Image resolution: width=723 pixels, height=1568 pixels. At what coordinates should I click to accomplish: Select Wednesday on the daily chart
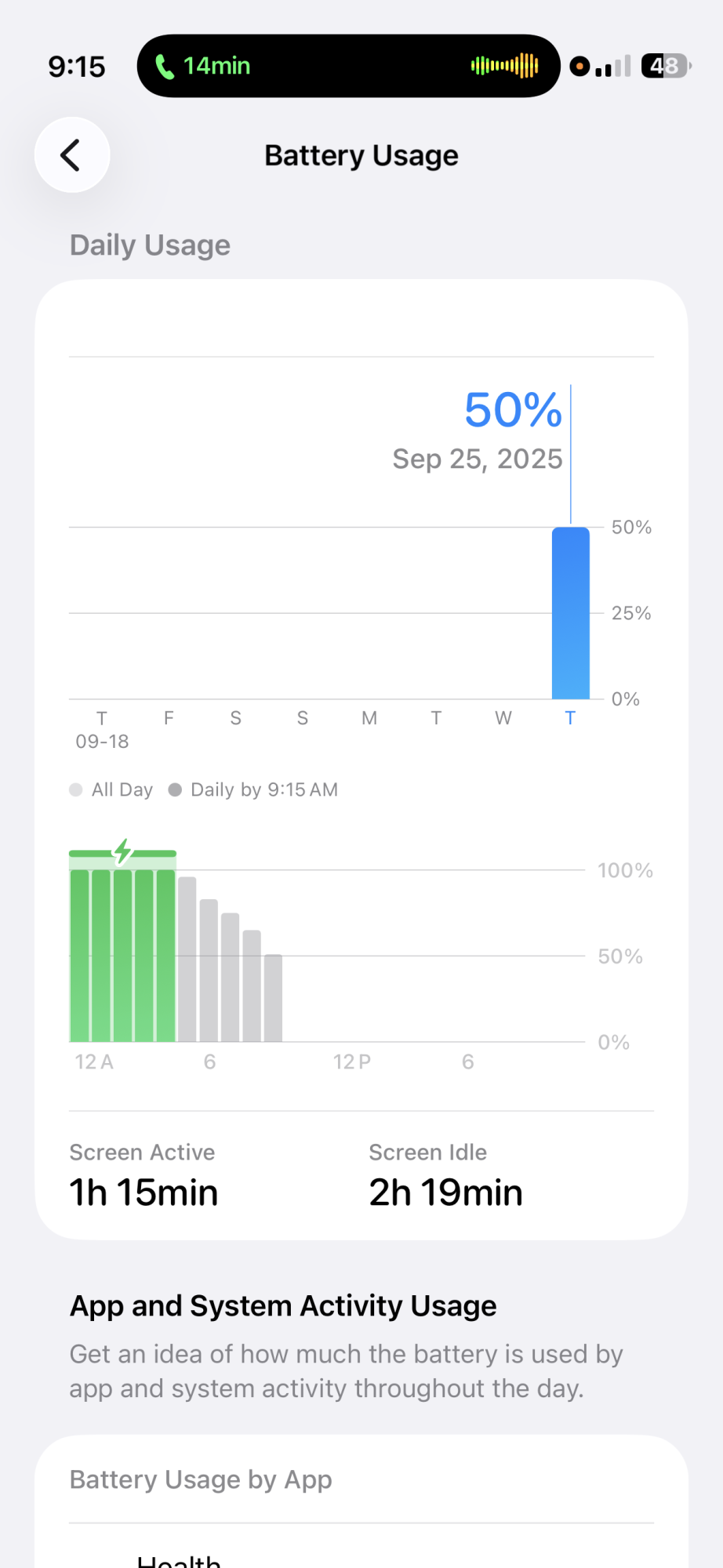503,718
